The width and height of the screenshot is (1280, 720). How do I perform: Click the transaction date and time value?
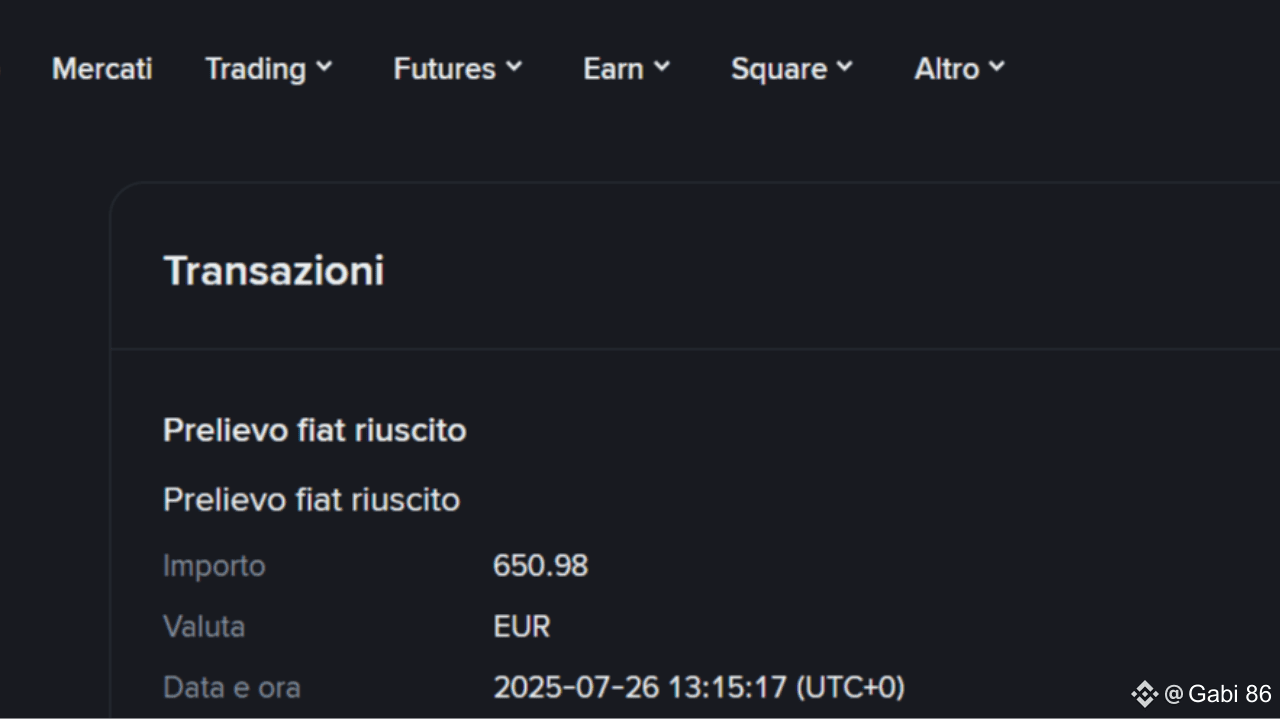tap(698, 688)
